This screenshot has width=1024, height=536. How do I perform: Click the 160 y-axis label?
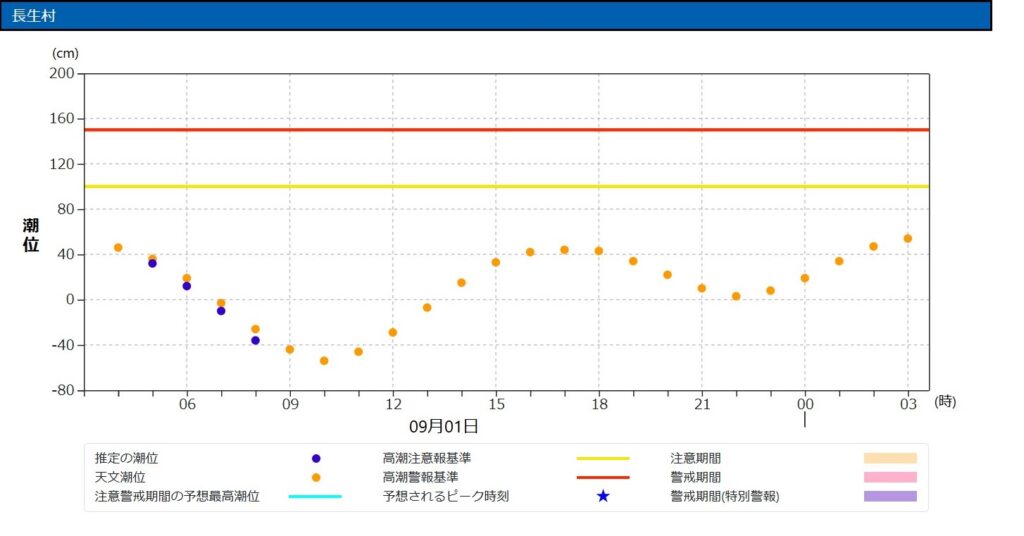[62, 119]
